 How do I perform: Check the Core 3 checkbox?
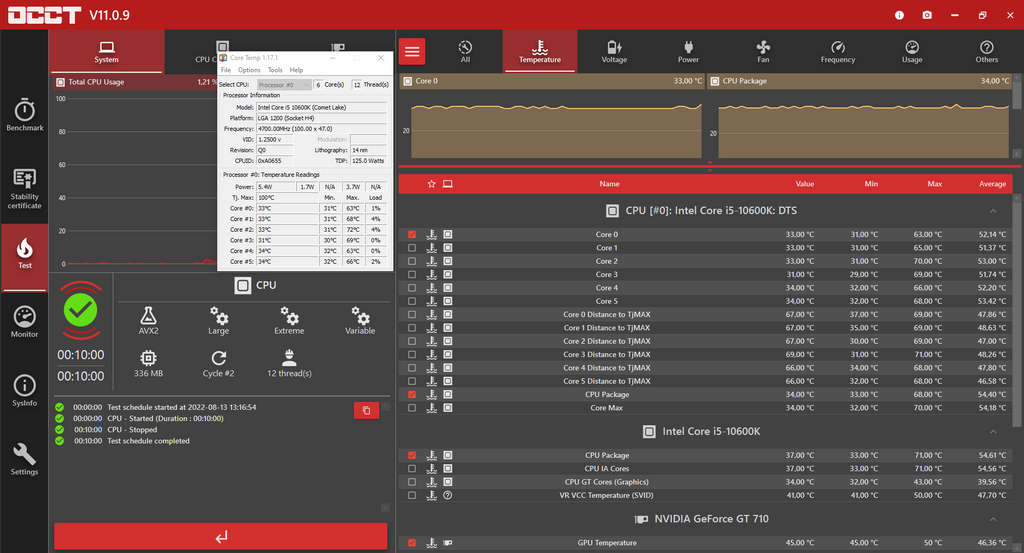(412, 275)
